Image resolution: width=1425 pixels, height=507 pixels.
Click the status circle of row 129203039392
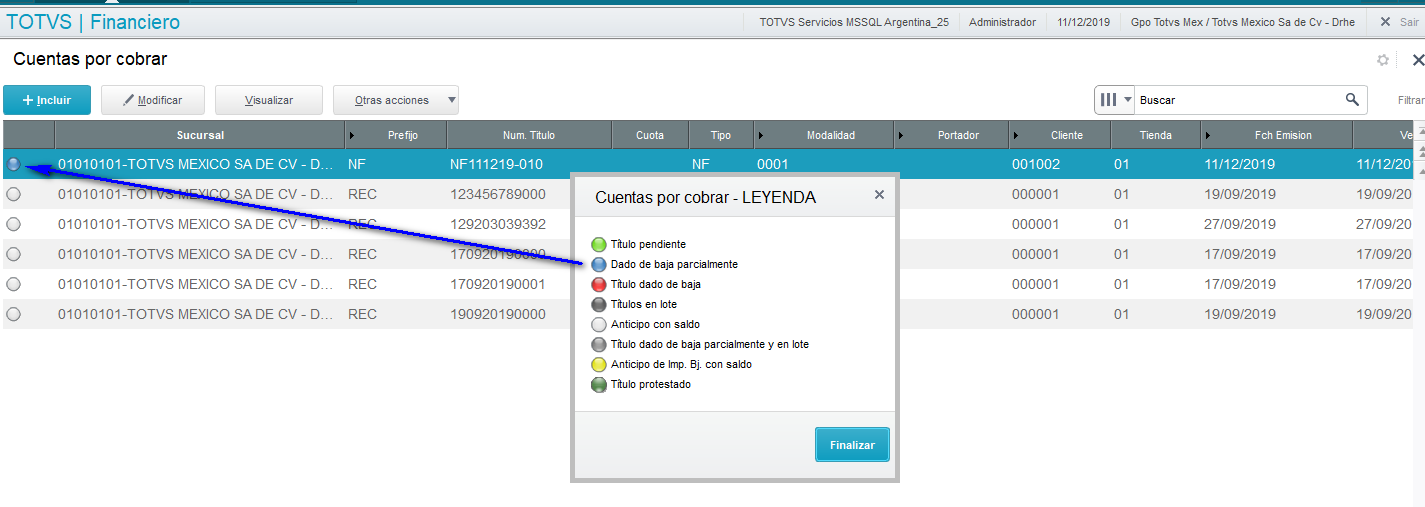14,224
